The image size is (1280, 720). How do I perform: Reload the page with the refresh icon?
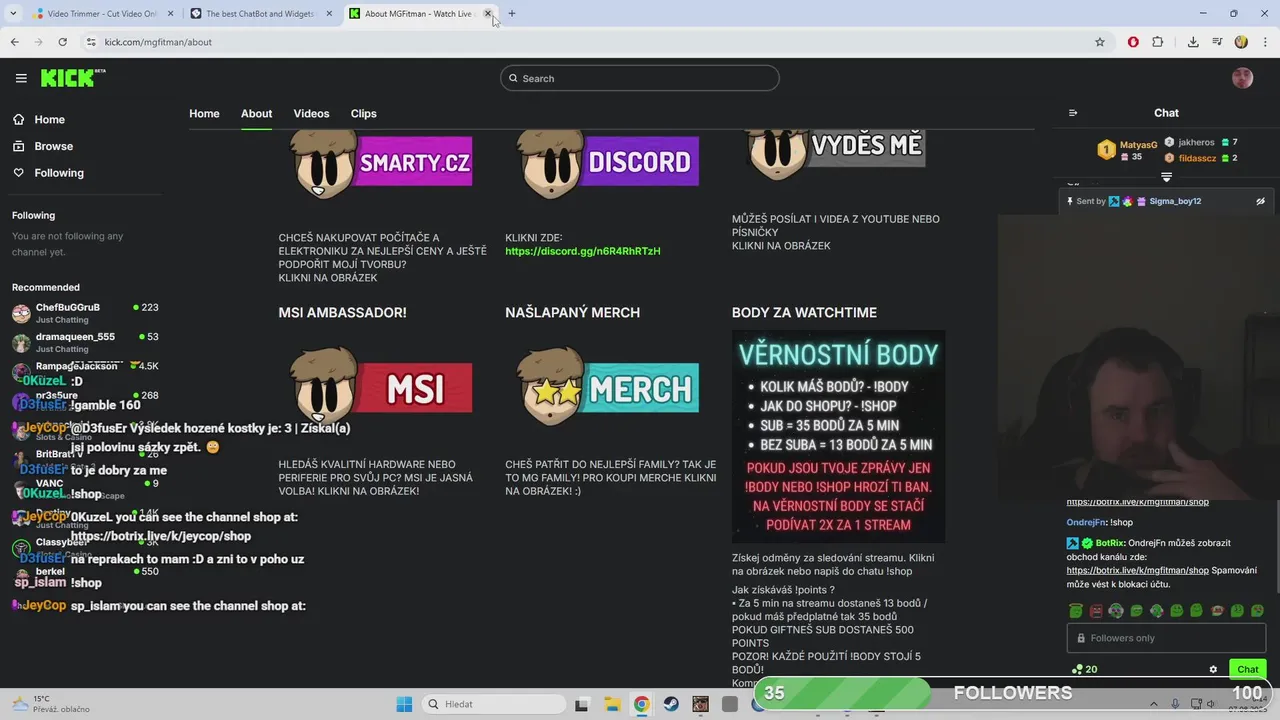62,42
